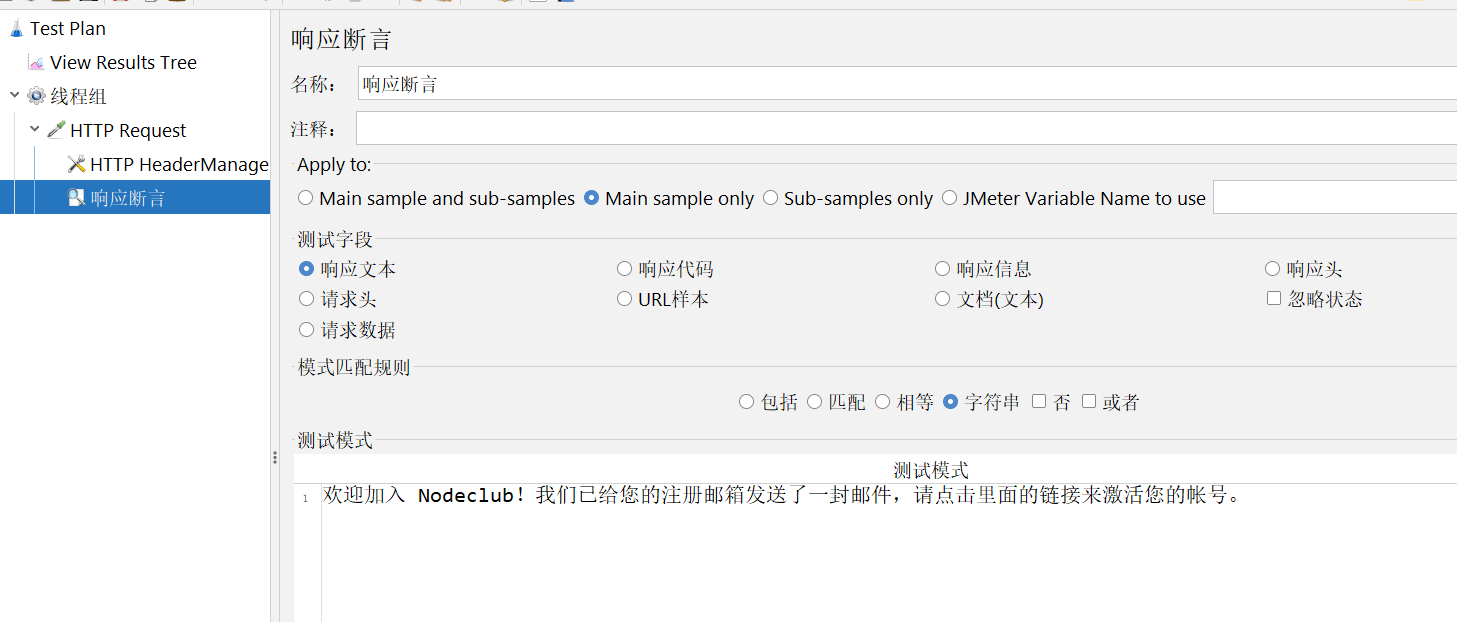Click into the 名称 name field
This screenshot has height=622, width=1457.
900,84
